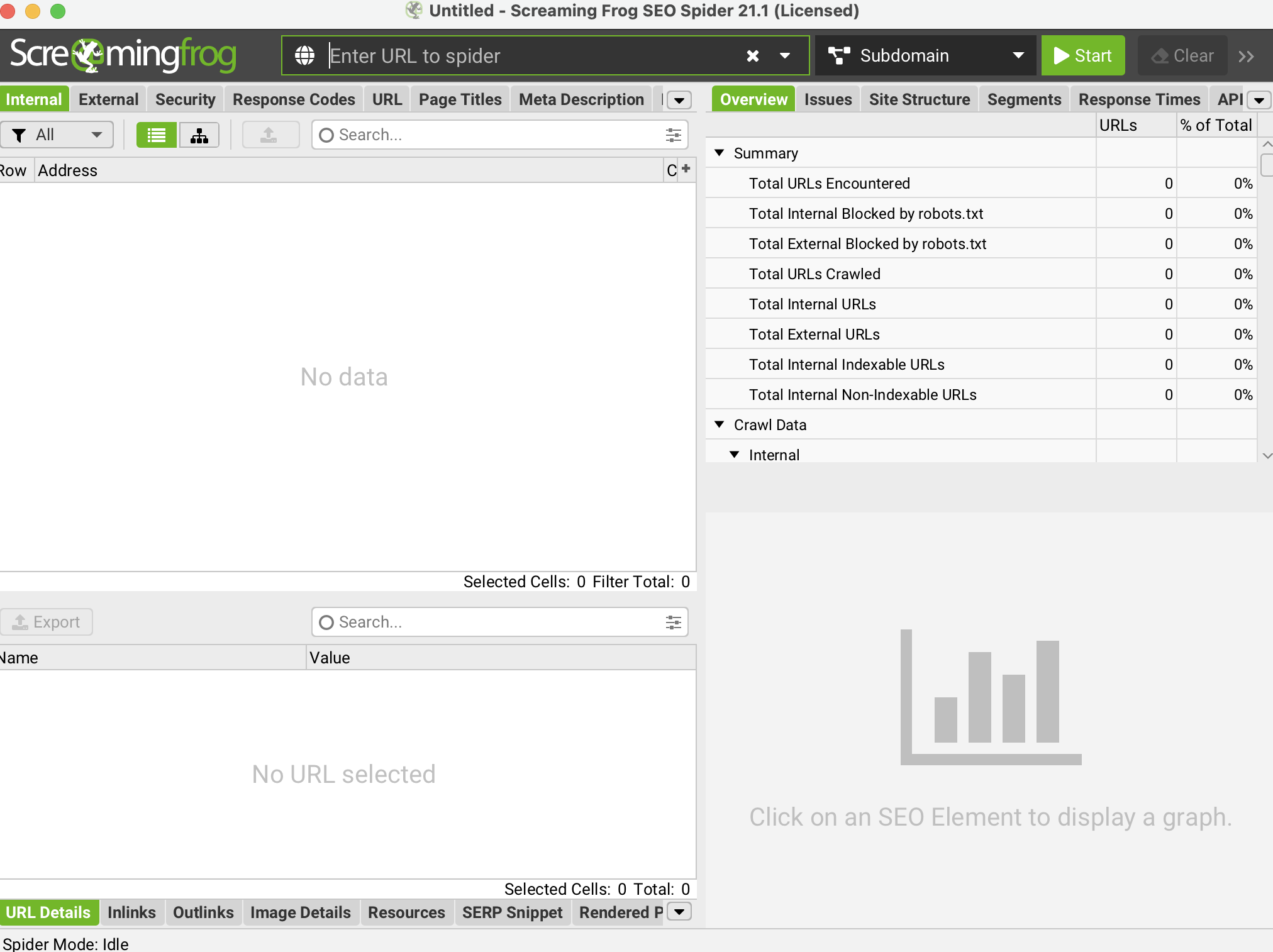Viewport: 1273px width, 952px height.
Task: Switch to list view mode
Action: point(156,135)
